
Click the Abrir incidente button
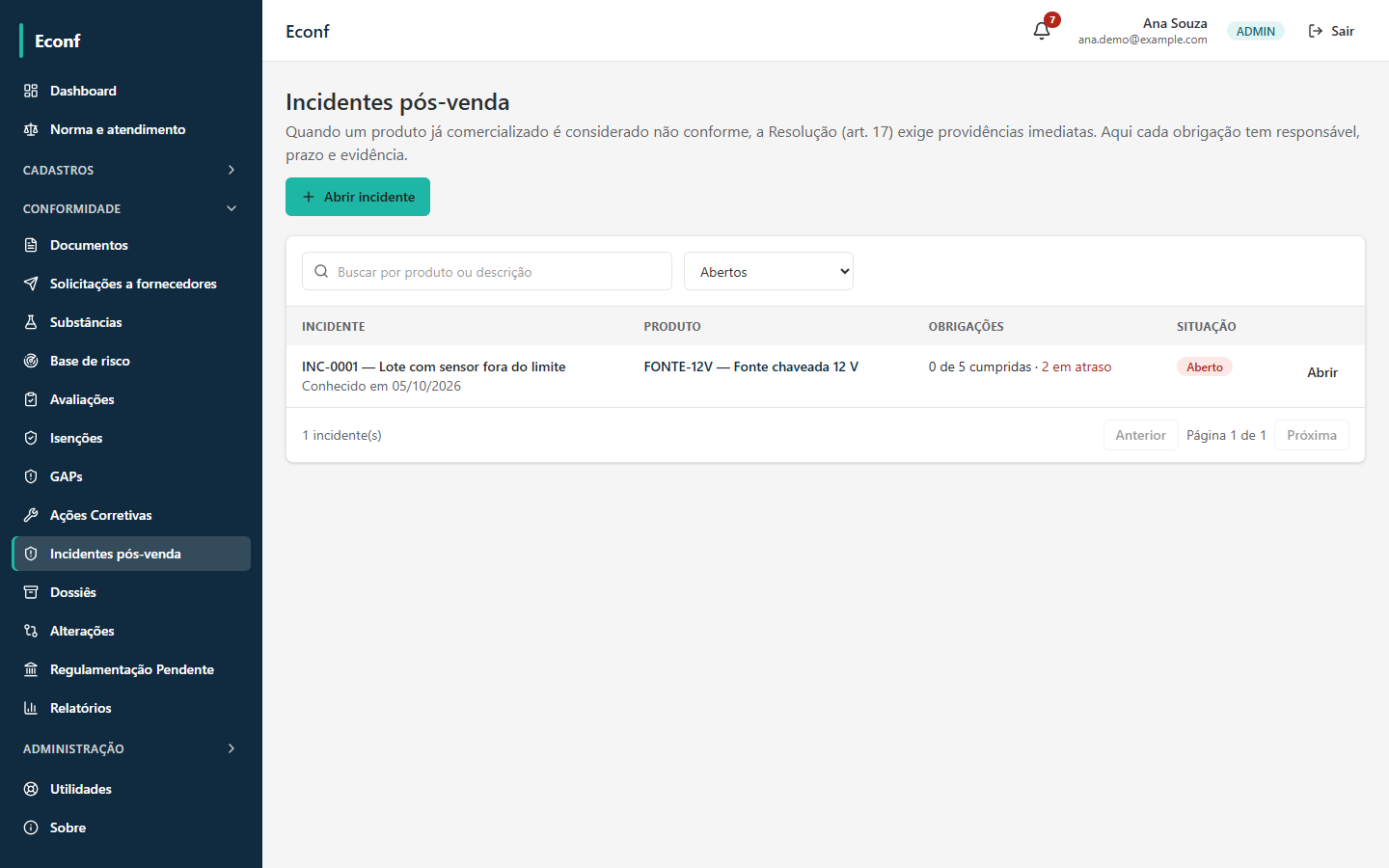click(358, 197)
